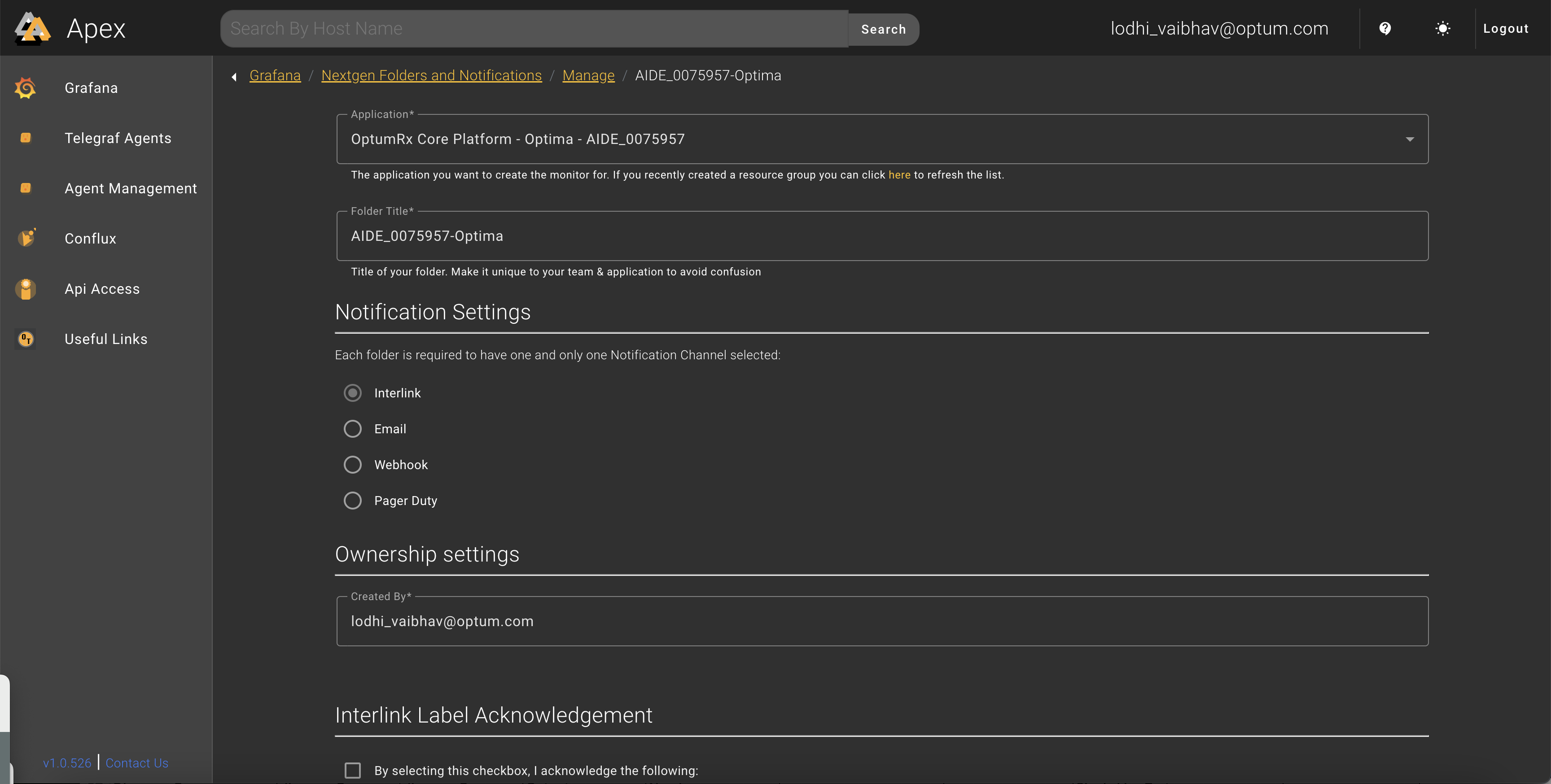This screenshot has height=784, width=1551.
Task: Open the help question mark icon
Action: coord(1385,28)
